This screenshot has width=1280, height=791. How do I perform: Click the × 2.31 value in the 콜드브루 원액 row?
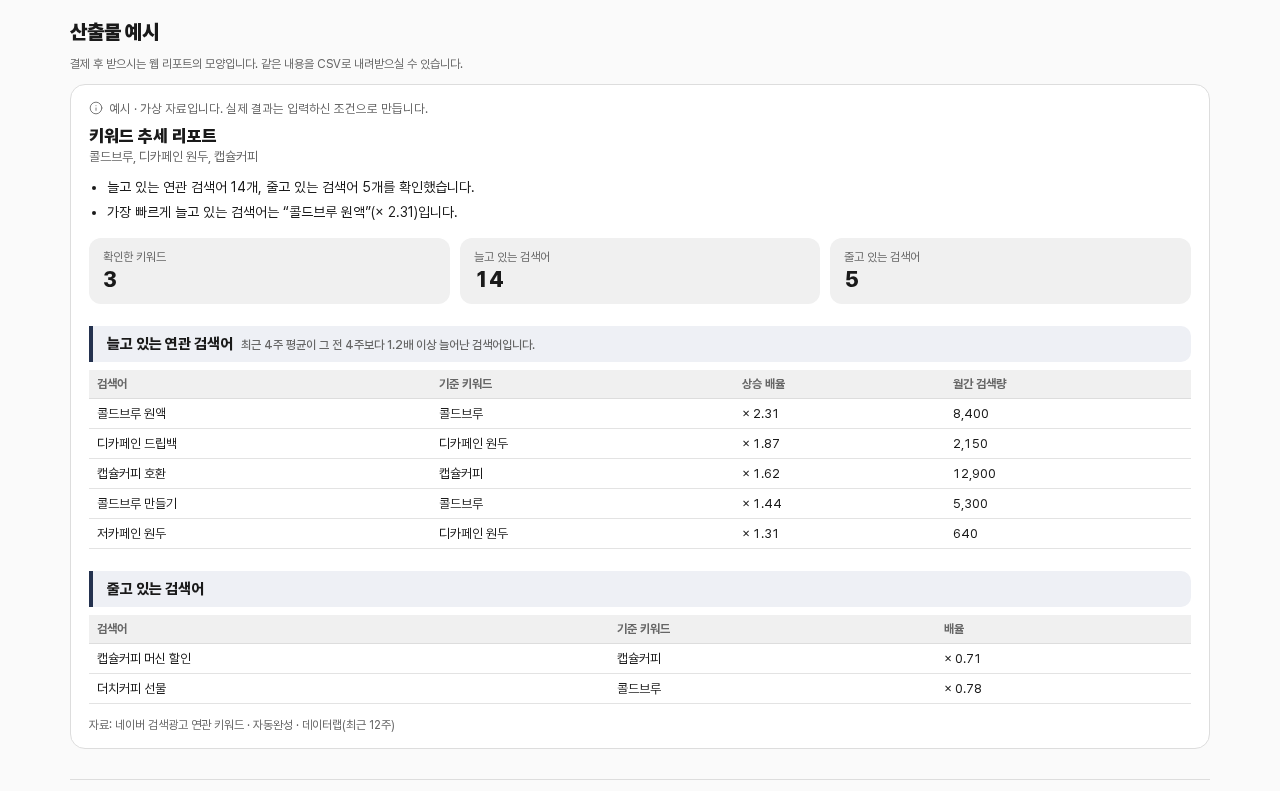(760, 414)
